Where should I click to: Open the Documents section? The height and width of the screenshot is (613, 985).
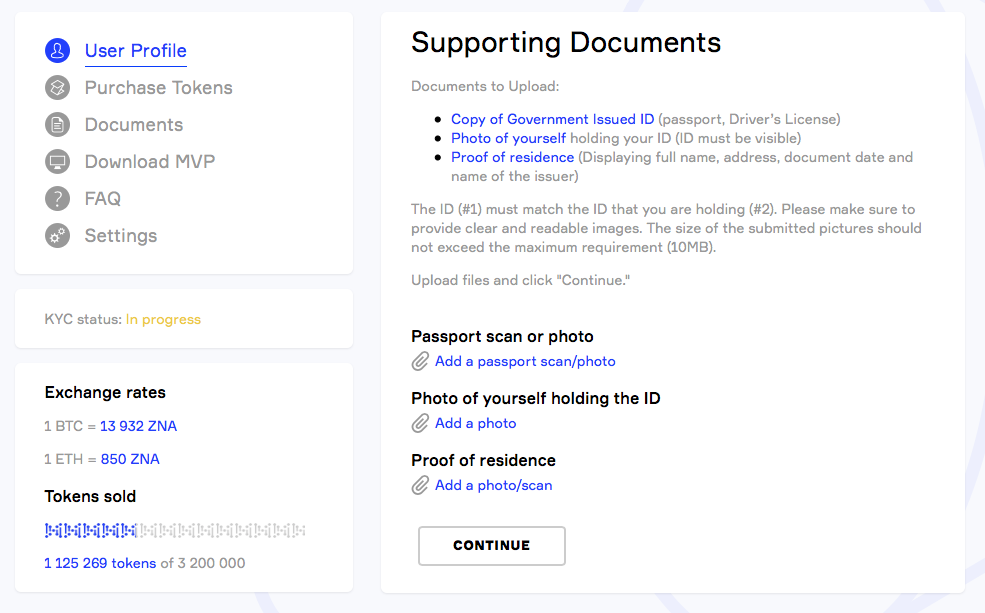tap(134, 125)
